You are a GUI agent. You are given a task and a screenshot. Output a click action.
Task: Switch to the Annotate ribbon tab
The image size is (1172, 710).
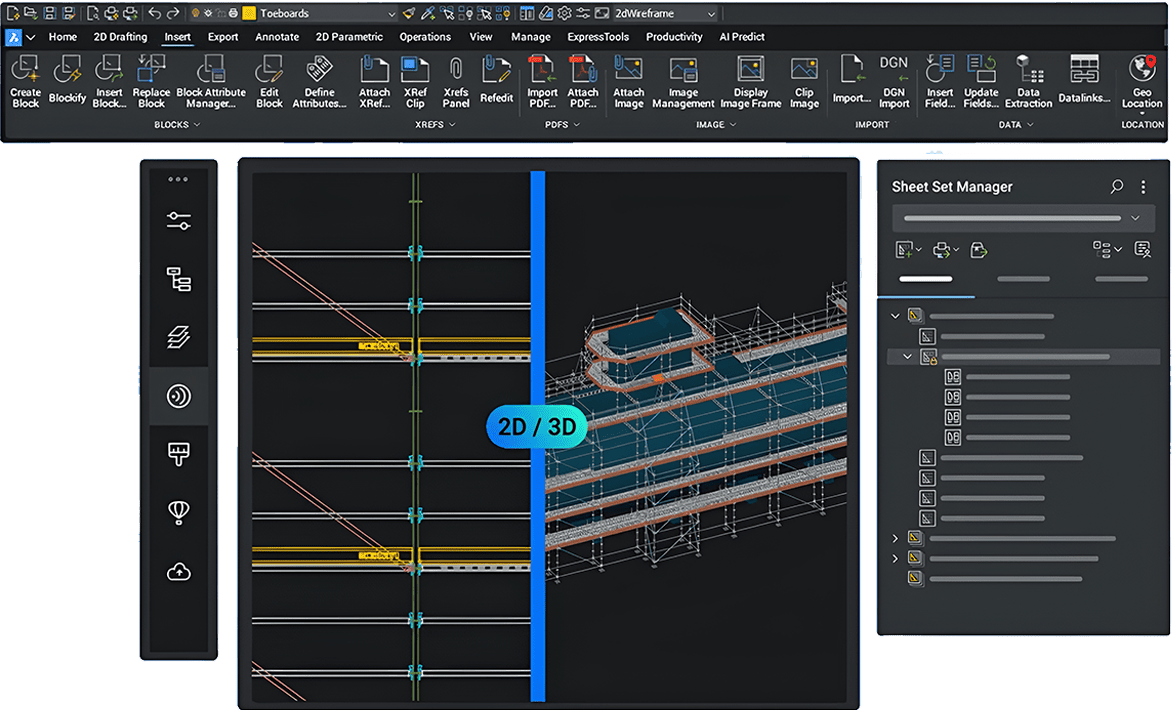click(277, 37)
